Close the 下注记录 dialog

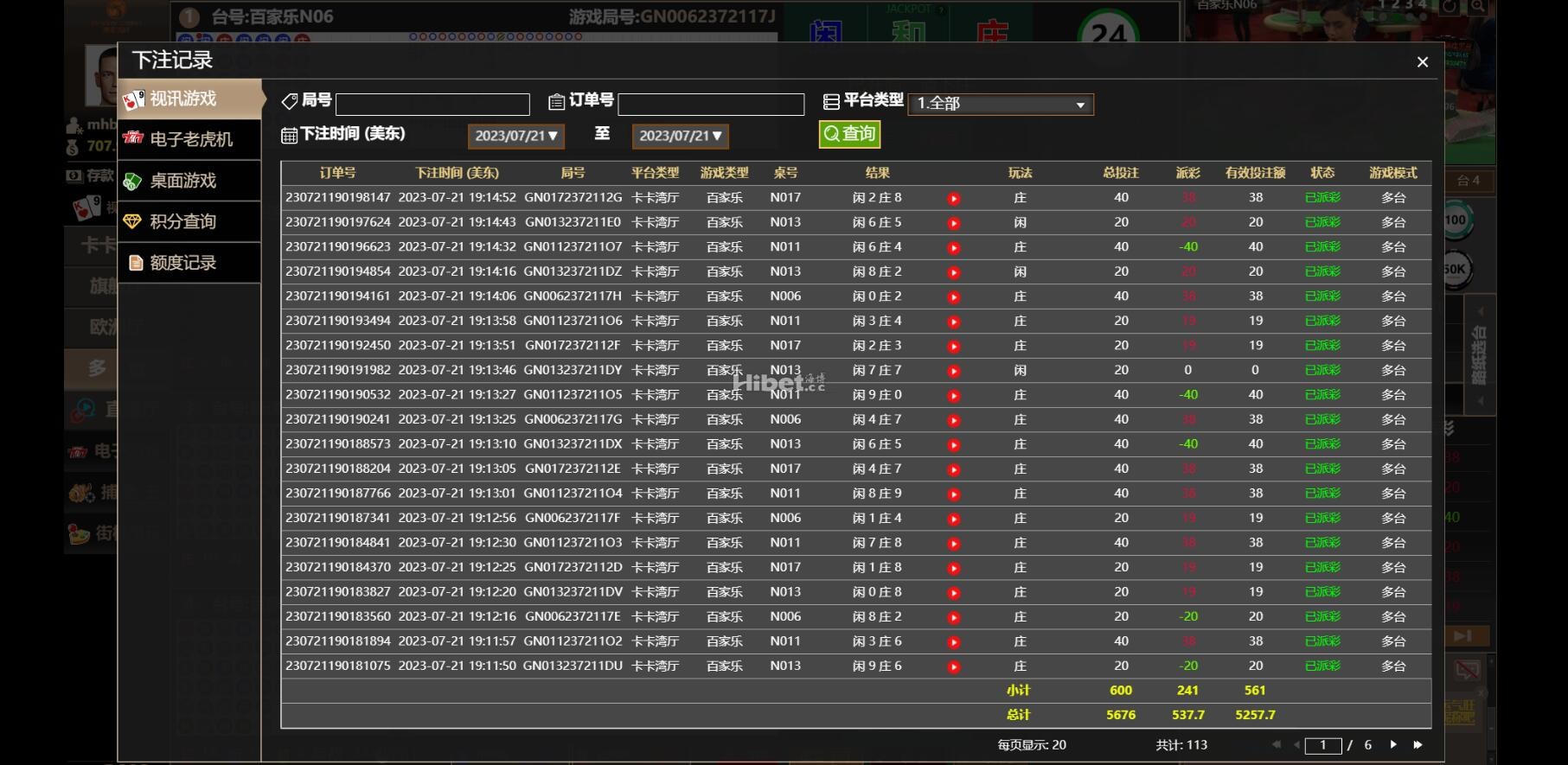coord(1422,62)
